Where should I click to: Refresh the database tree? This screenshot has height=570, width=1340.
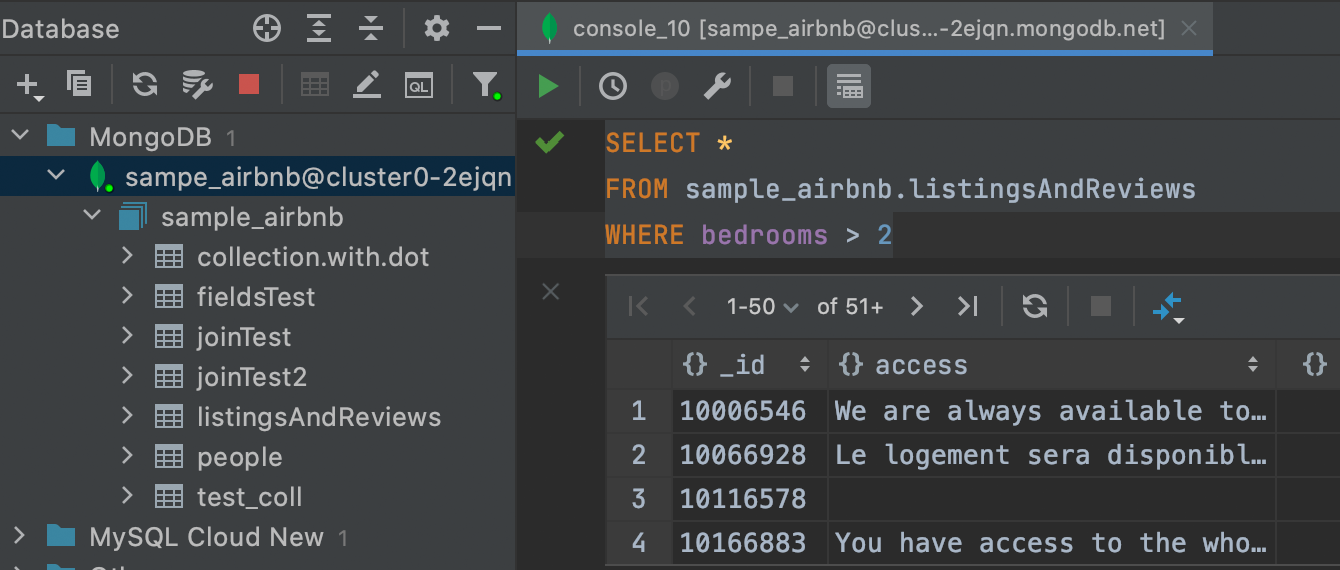pos(146,85)
